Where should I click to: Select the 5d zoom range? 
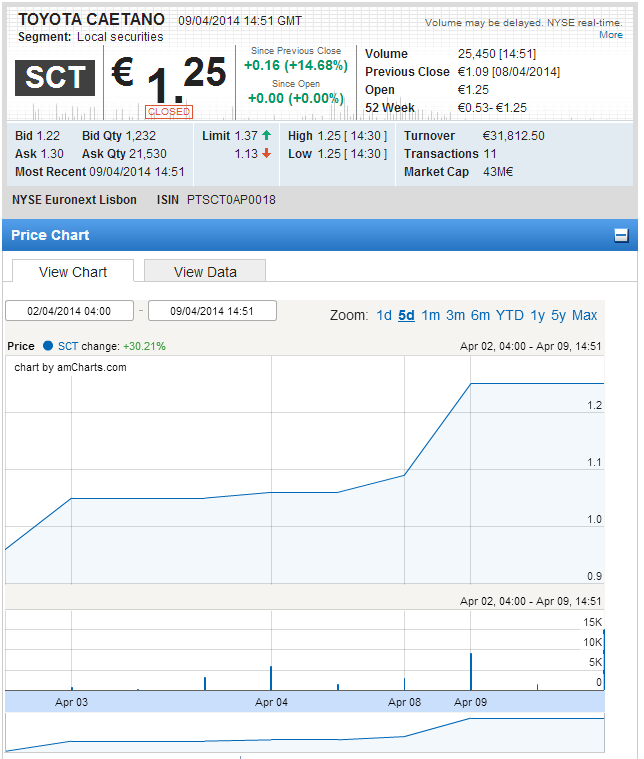406,315
